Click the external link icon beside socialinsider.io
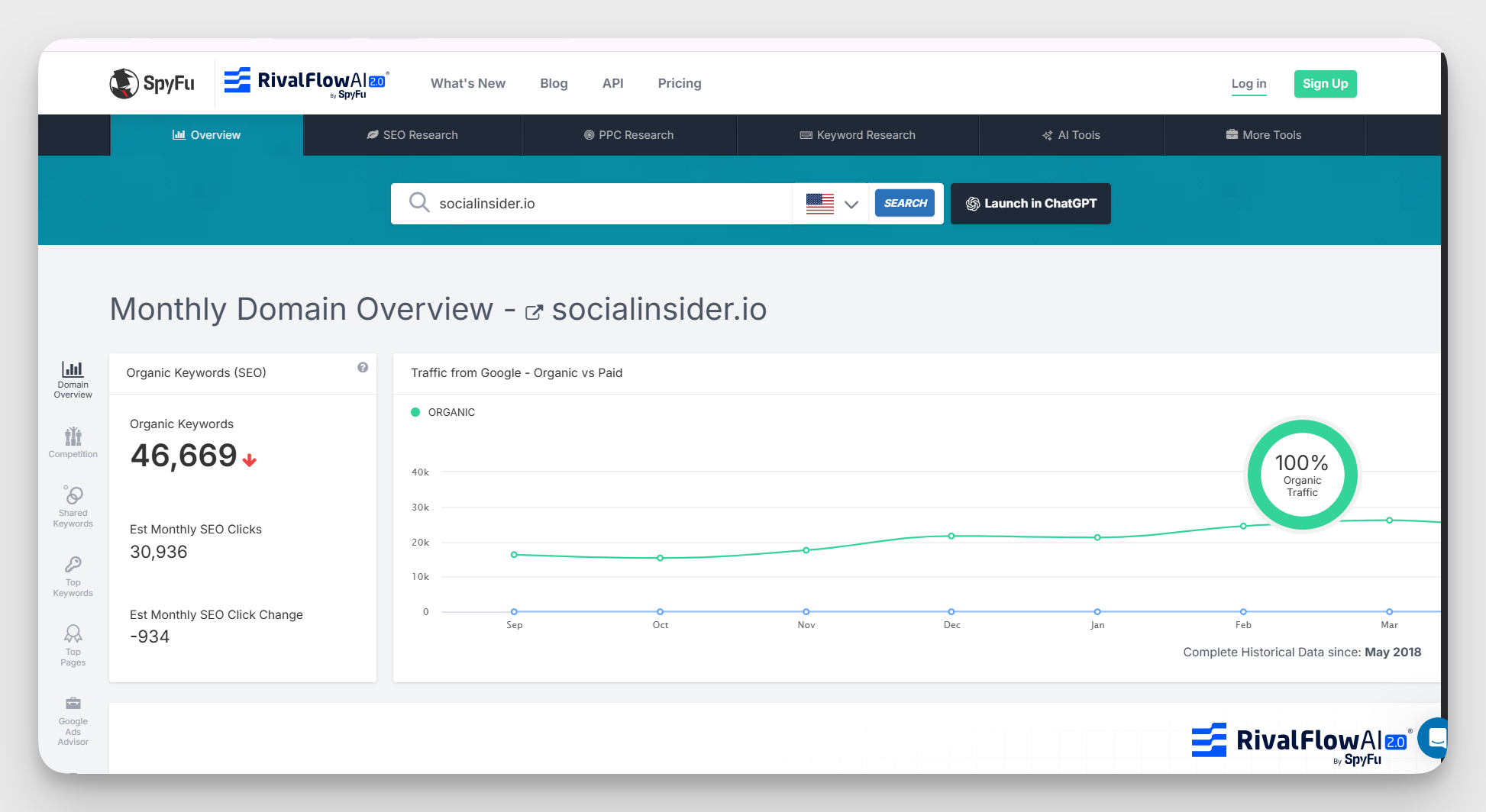 (x=534, y=312)
